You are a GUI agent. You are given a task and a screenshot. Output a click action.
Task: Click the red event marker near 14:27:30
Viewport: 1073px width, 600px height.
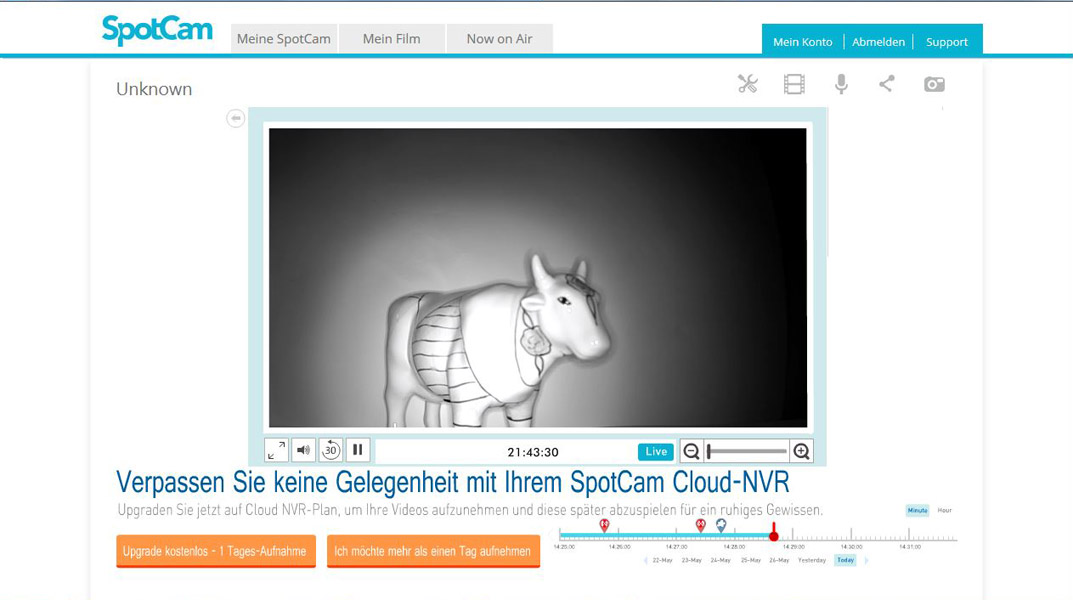[x=700, y=525]
